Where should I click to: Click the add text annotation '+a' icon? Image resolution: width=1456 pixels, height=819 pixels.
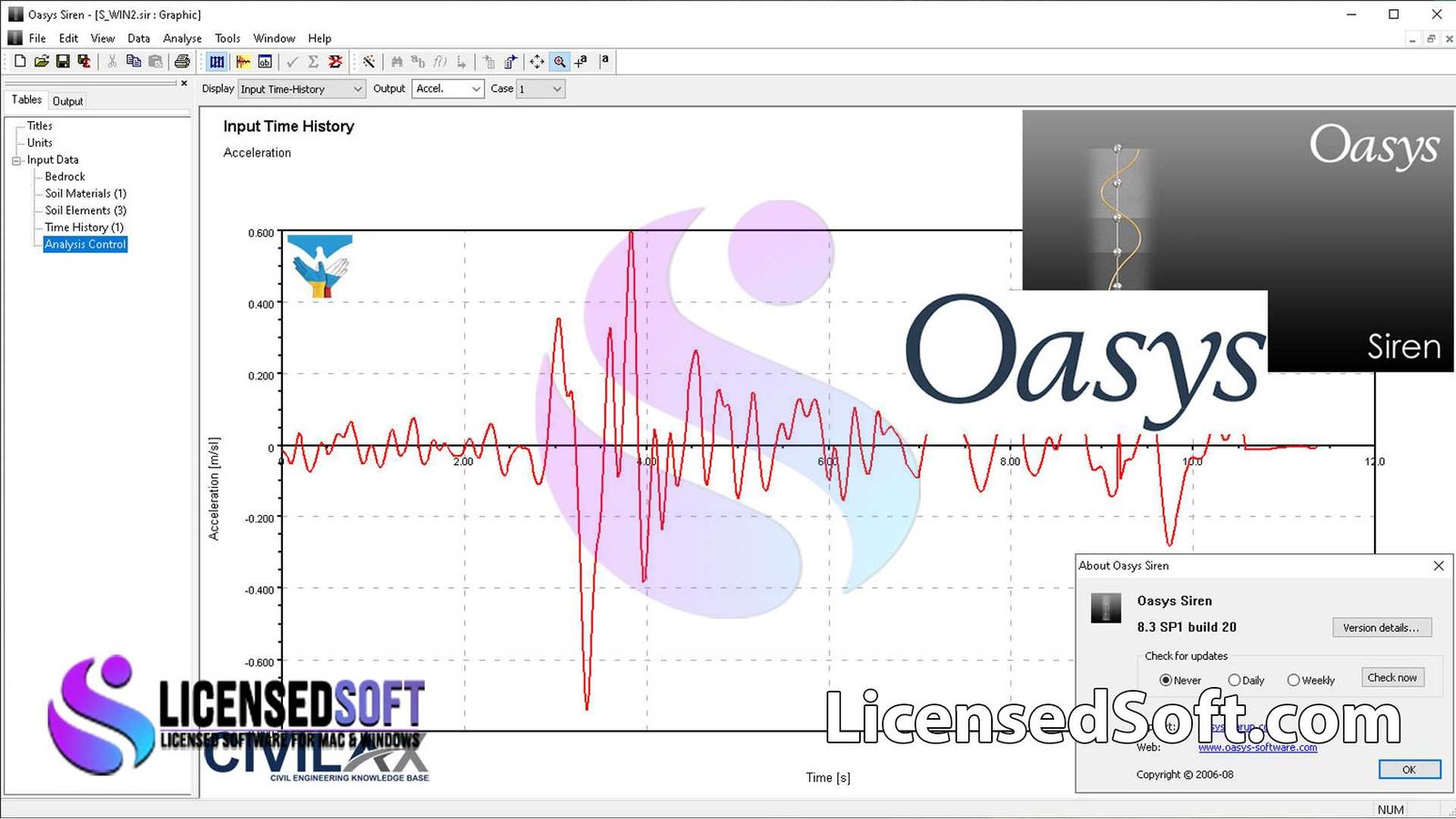pyautogui.click(x=581, y=61)
